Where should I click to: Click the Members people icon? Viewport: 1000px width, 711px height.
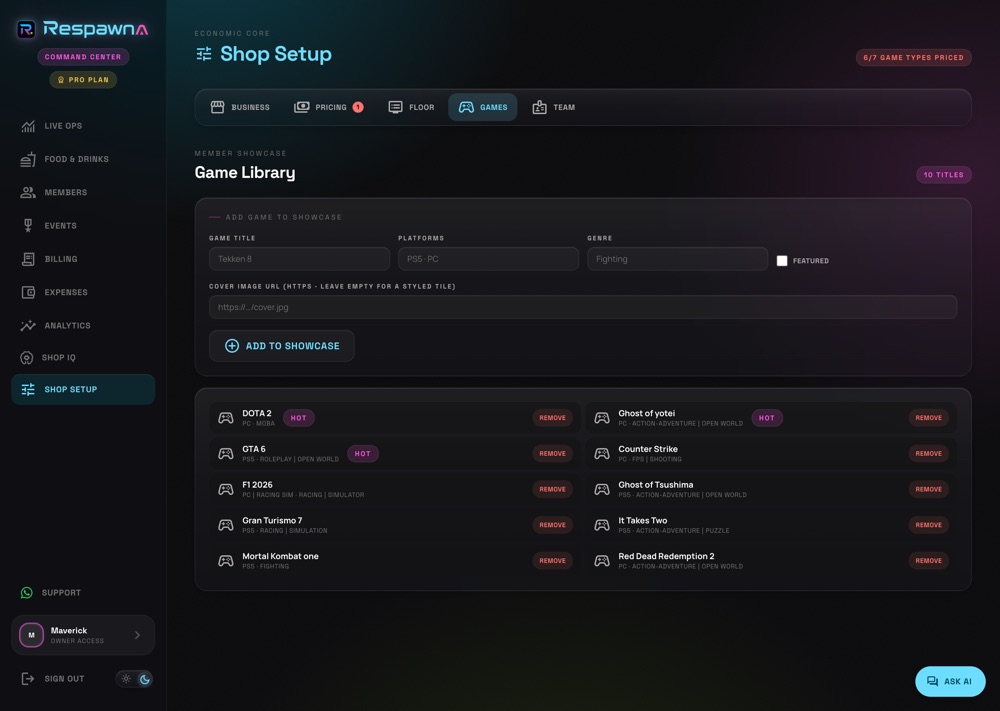tap(27, 193)
